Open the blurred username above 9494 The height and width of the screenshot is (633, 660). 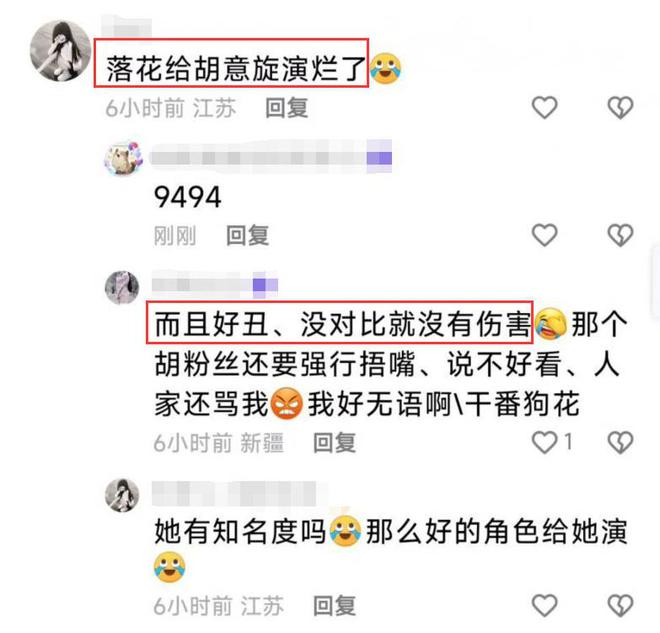(271, 158)
